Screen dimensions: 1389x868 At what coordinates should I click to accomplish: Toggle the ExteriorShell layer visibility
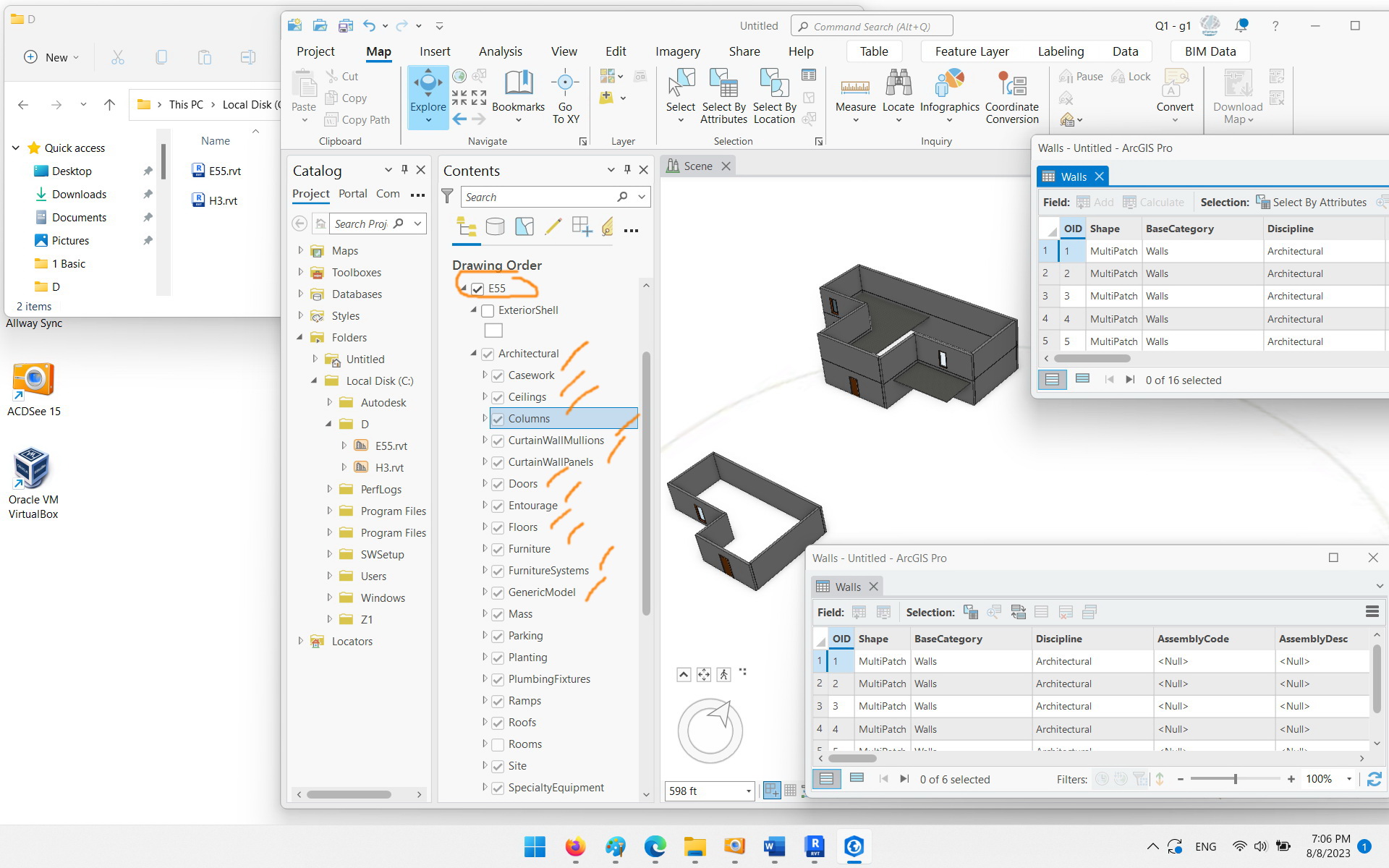point(488,310)
